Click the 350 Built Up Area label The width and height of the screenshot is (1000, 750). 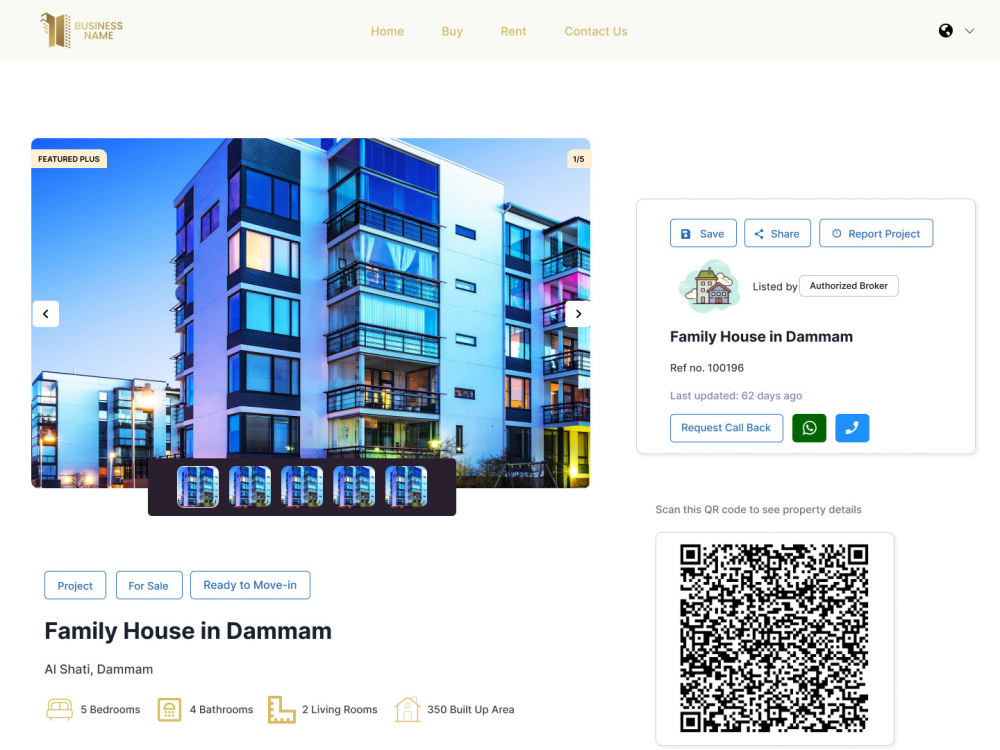(x=471, y=709)
